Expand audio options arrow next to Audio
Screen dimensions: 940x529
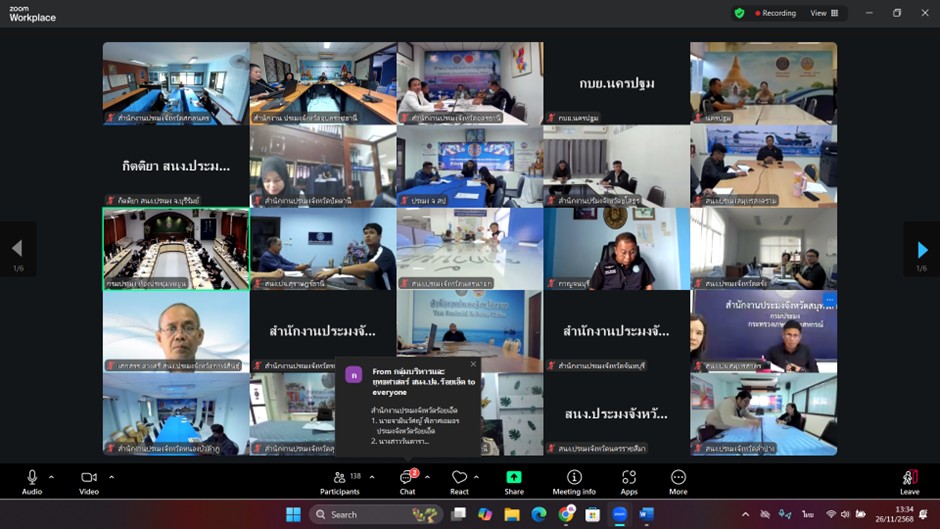click(51, 477)
